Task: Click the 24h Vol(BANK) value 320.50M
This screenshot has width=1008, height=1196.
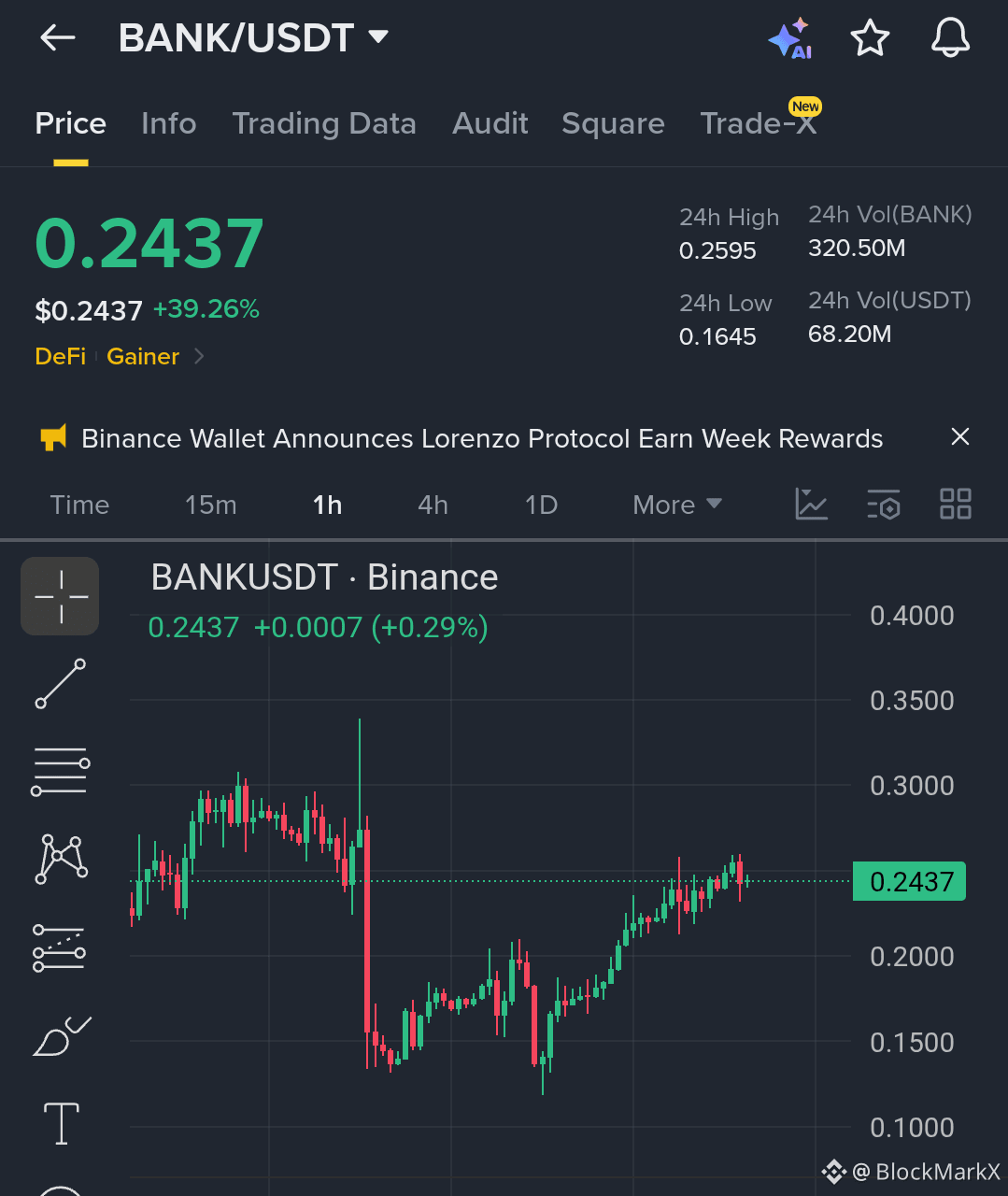Action: coord(857,248)
